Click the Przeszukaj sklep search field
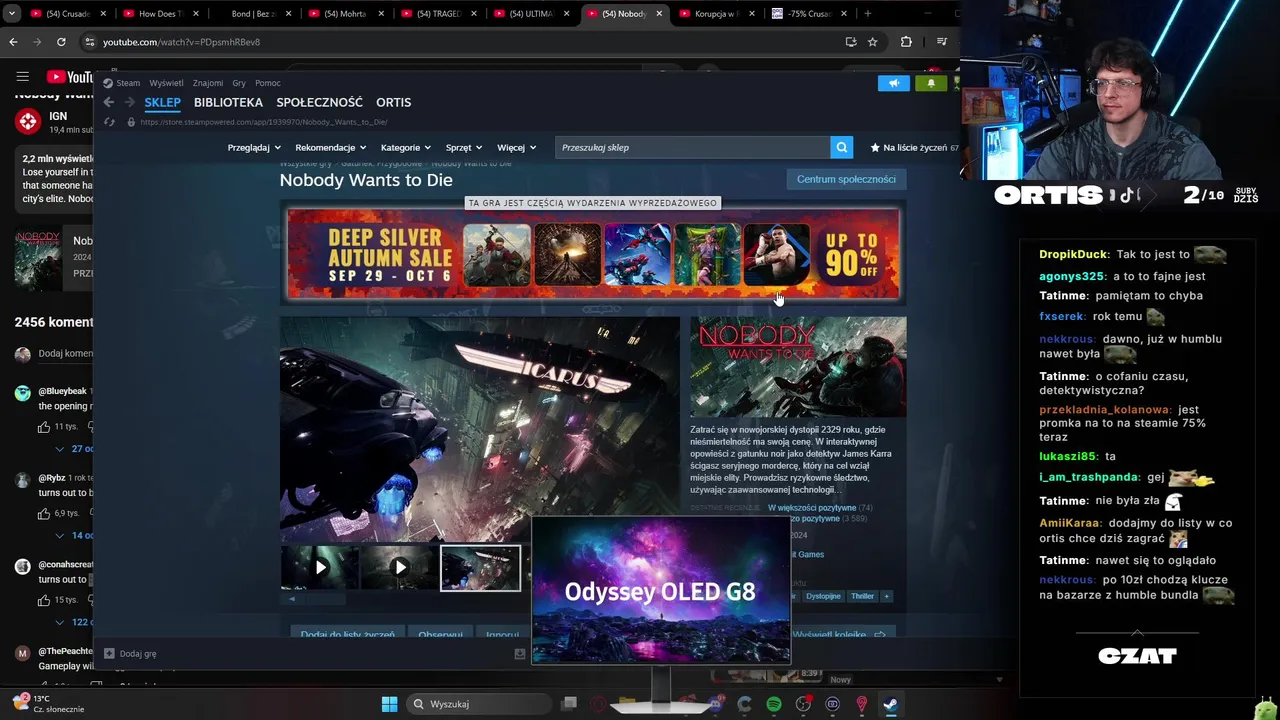The height and width of the screenshot is (720, 1280). tap(693, 147)
